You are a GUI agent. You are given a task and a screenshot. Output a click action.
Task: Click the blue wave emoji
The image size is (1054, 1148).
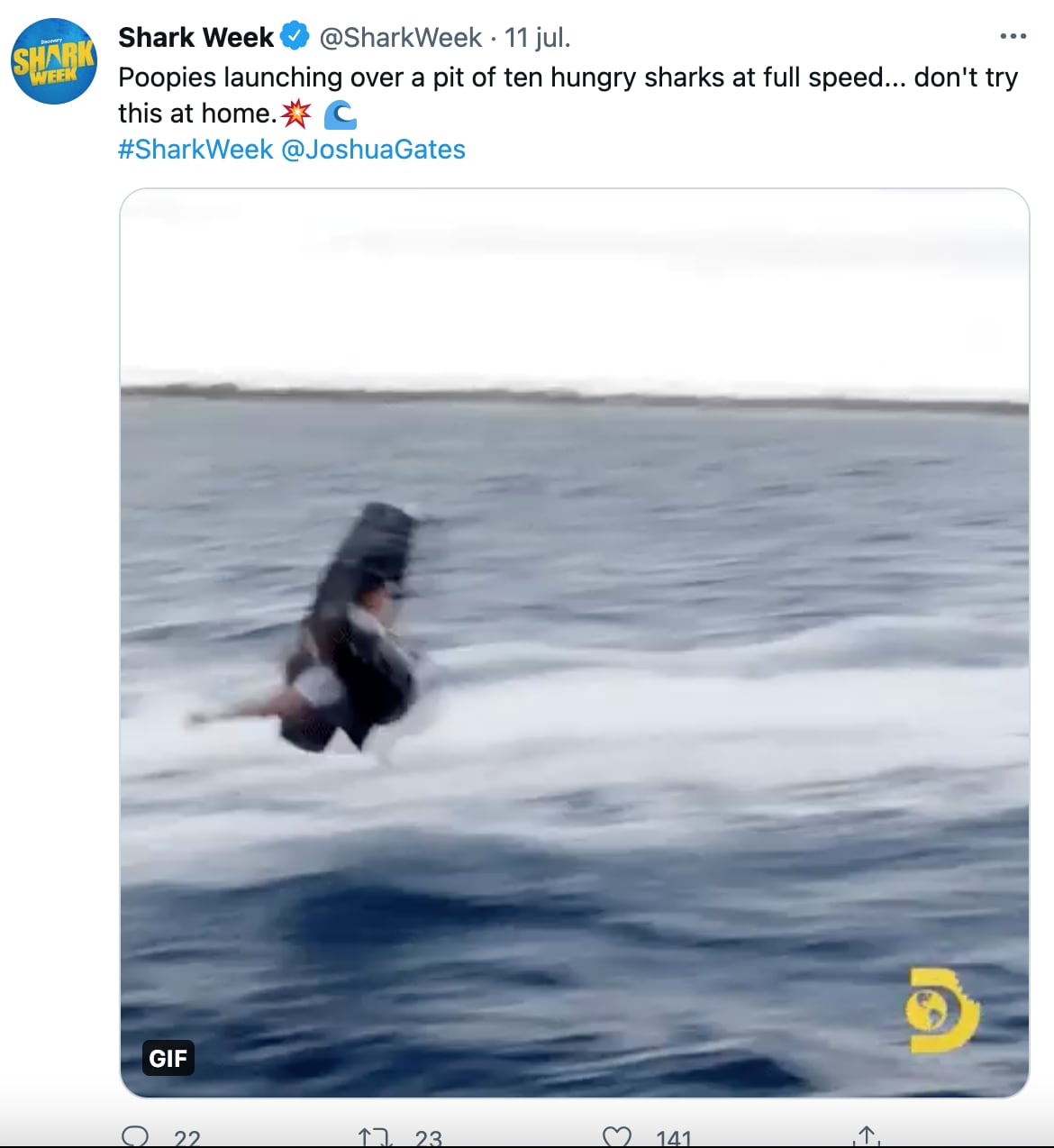tap(340, 114)
